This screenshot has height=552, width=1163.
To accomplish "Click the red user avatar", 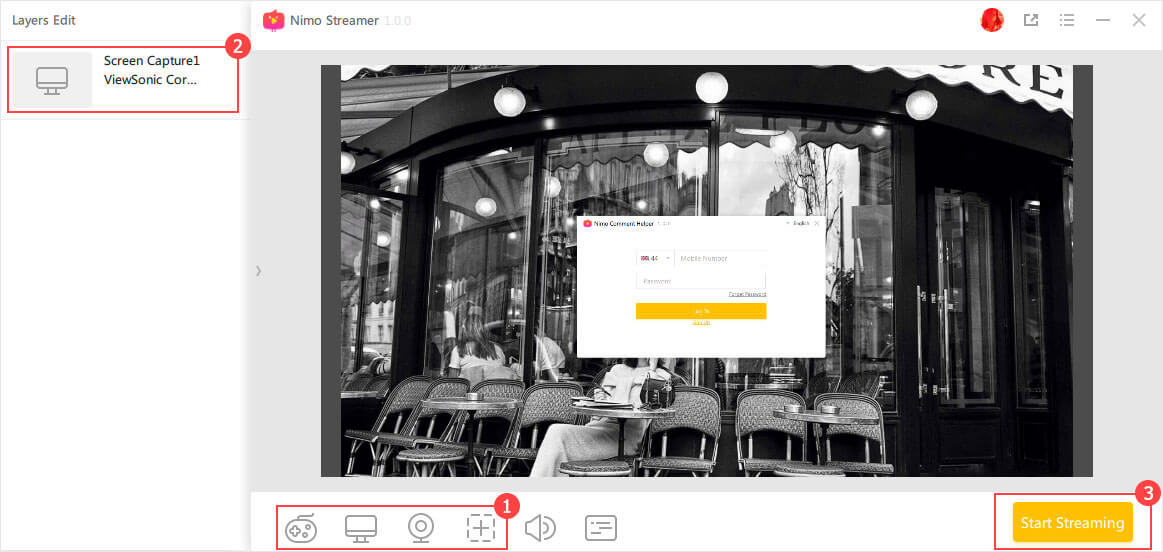I will tap(992, 20).
